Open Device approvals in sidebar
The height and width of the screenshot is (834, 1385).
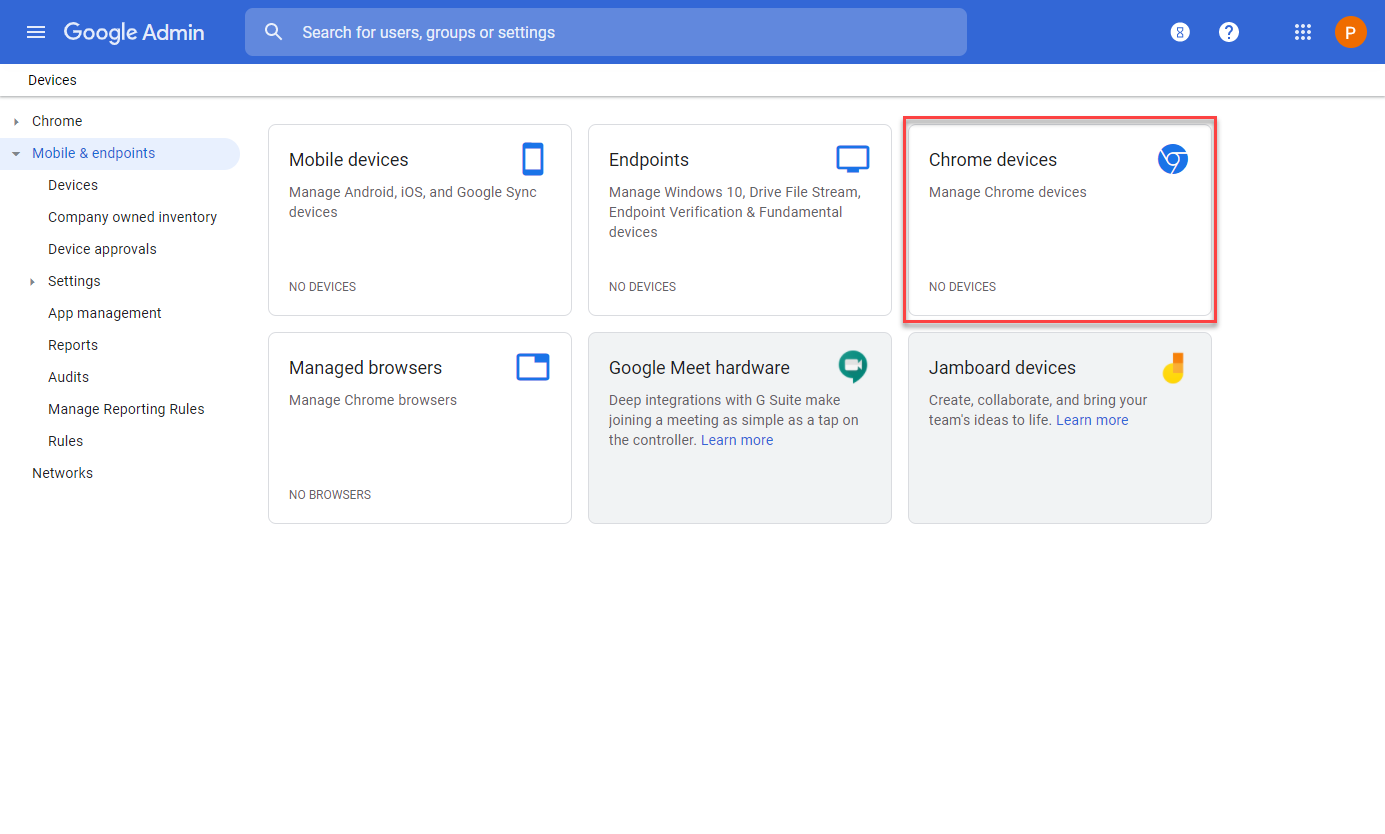point(102,249)
